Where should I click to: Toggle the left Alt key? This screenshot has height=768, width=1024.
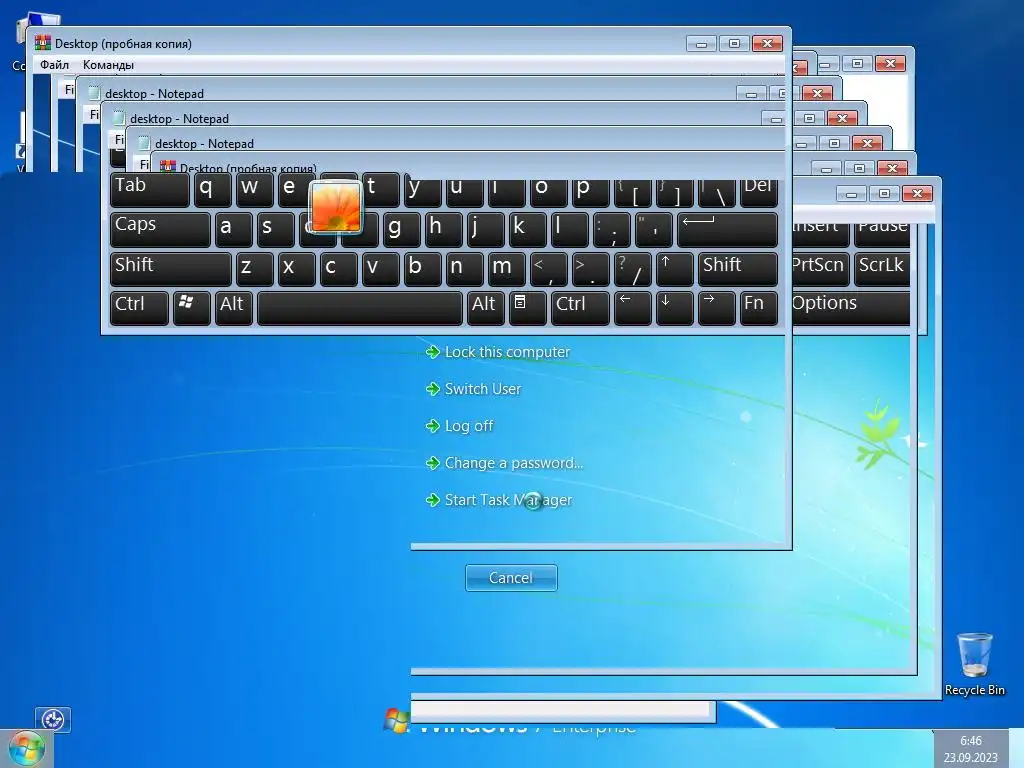click(x=233, y=308)
